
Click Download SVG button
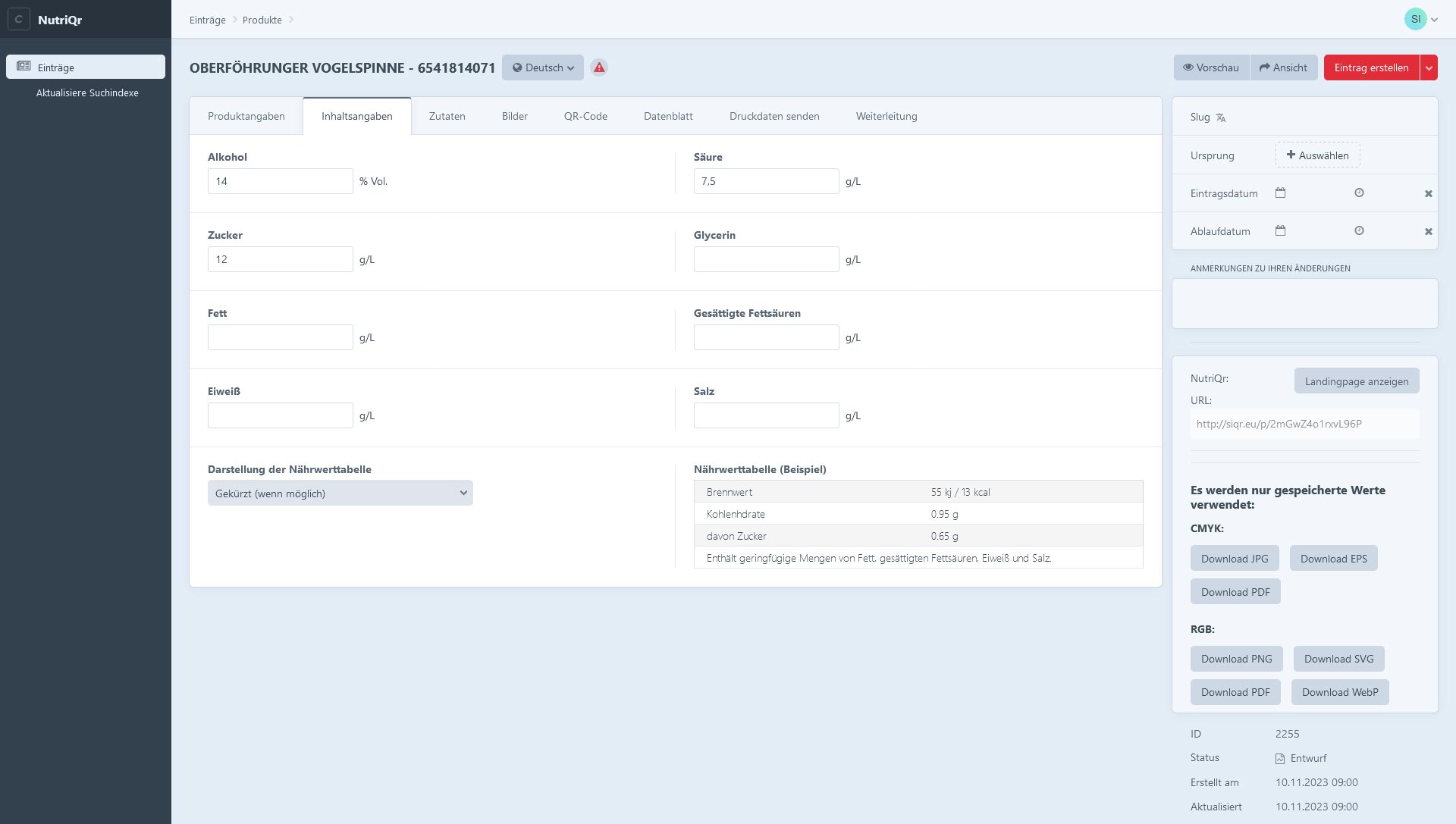click(1338, 659)
